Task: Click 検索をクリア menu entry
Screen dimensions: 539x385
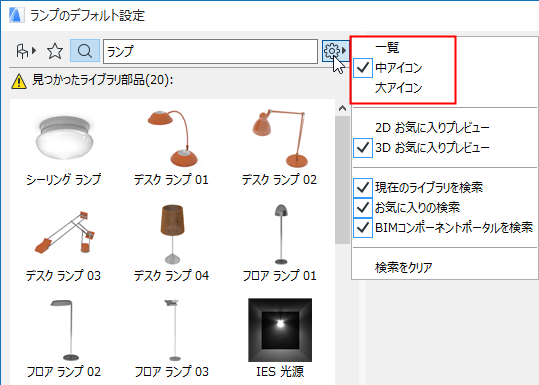Action: tap(404, 267)
